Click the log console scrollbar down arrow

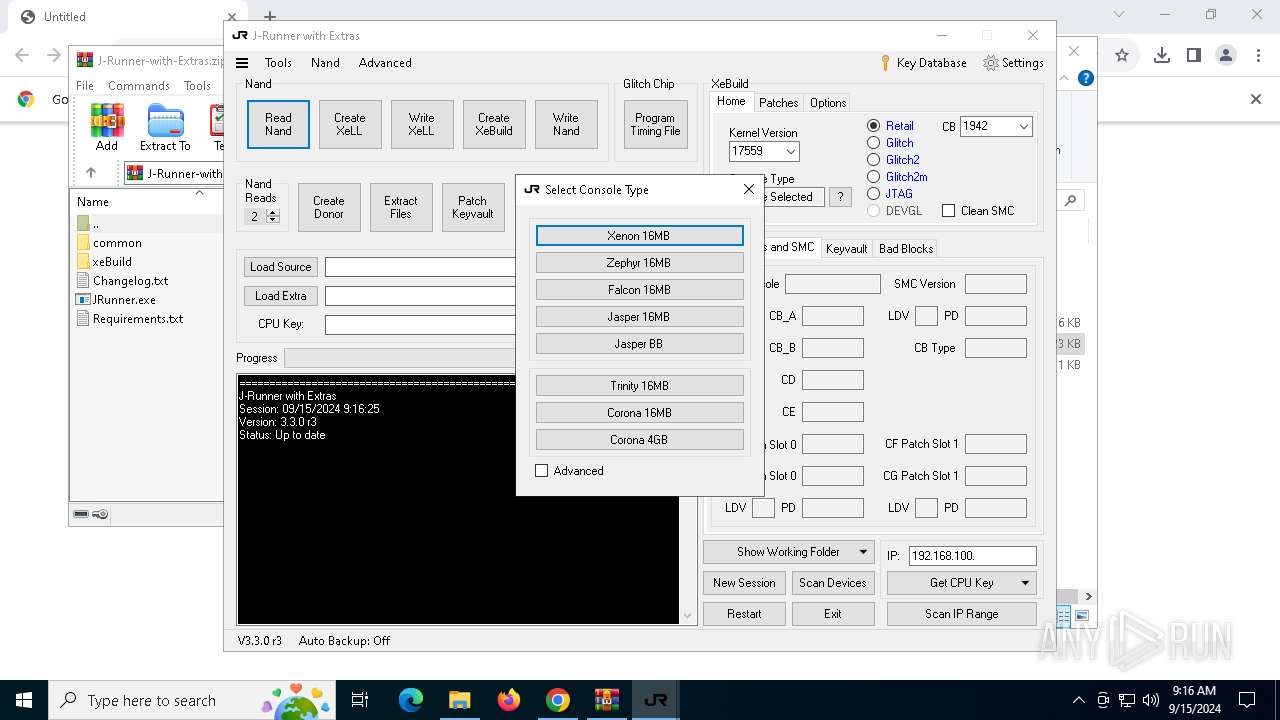click(686, 615)
